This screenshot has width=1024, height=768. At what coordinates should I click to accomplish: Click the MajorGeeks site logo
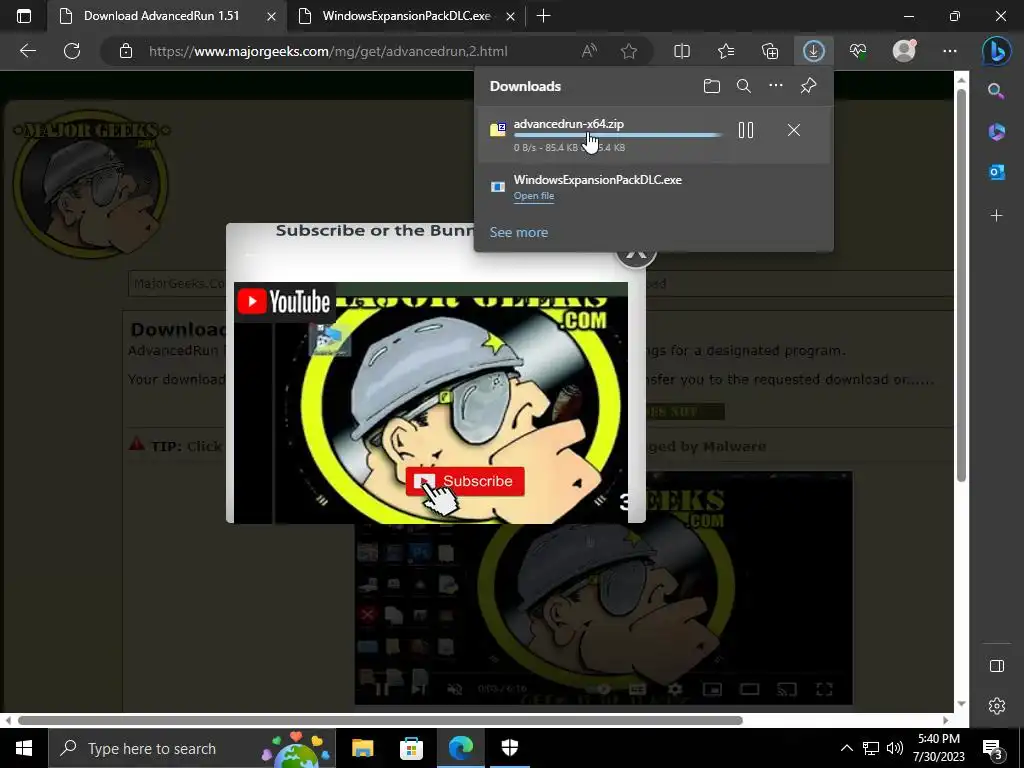tap(91, 183)
